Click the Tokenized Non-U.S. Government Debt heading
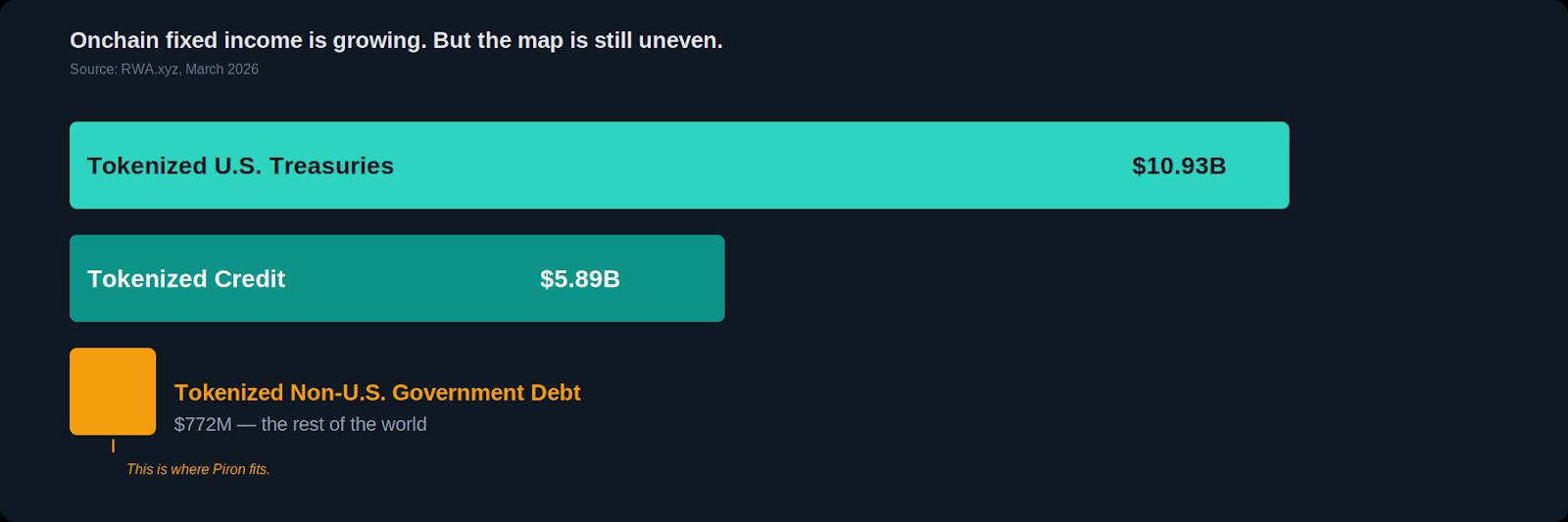Screen dimensions: 1568x522 [377, 393]
